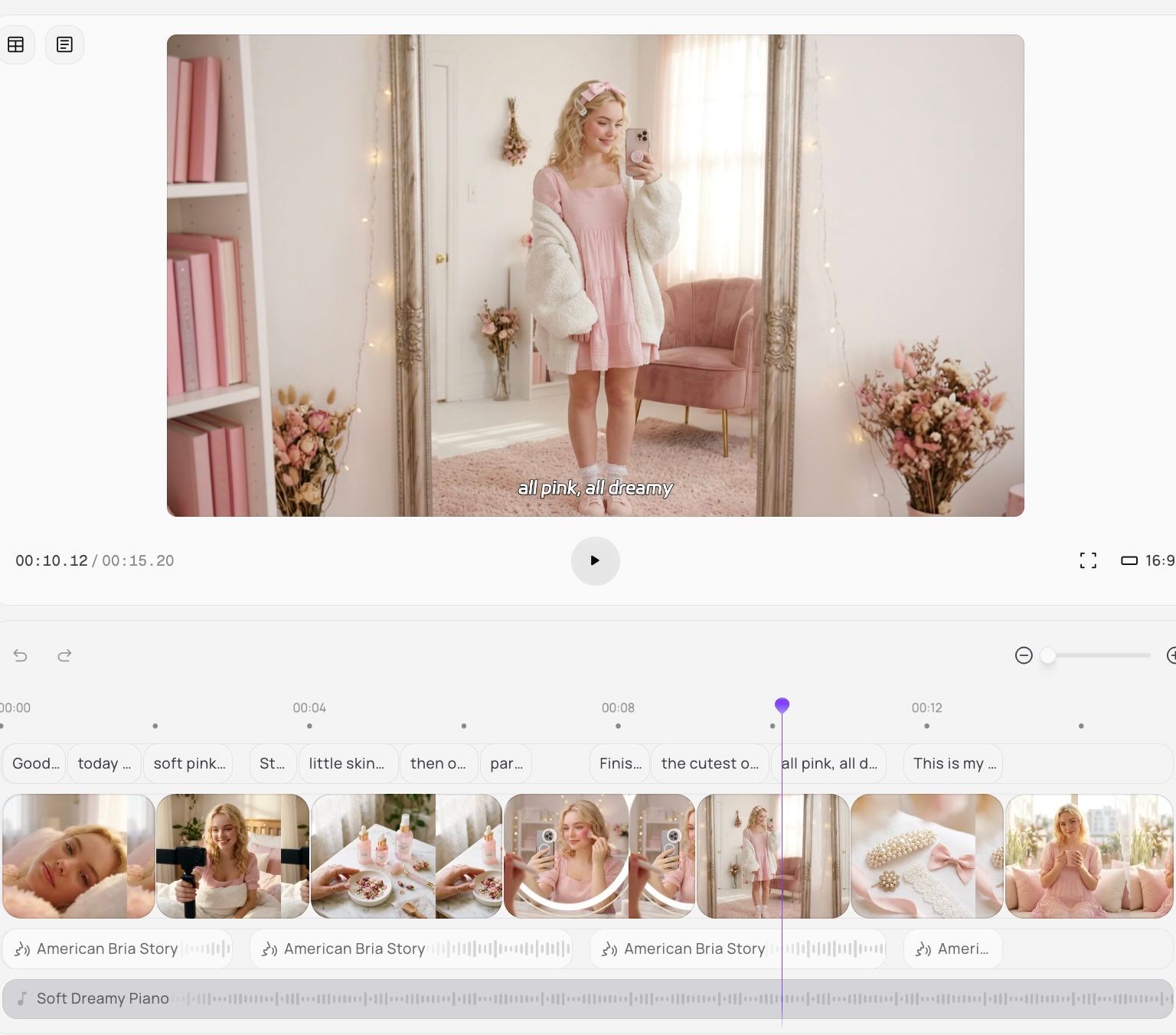
Task: Select the 'little skin...' caption segment
Action: (x=347, y=763)
